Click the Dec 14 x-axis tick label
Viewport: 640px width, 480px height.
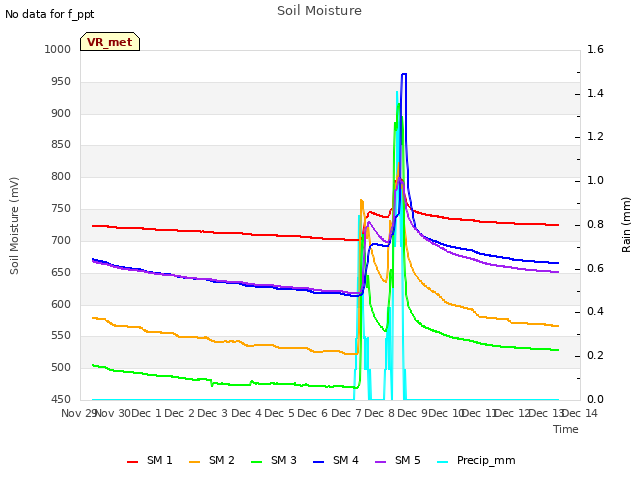click(580, 413)
